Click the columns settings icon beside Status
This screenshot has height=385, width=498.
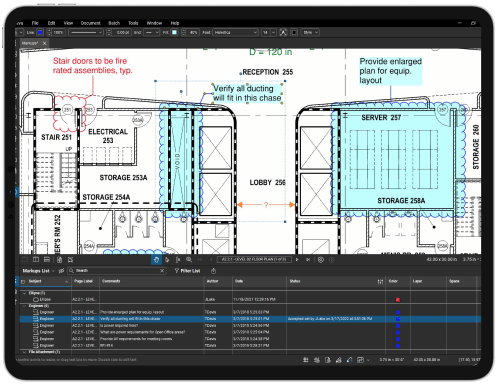[380, 282]
